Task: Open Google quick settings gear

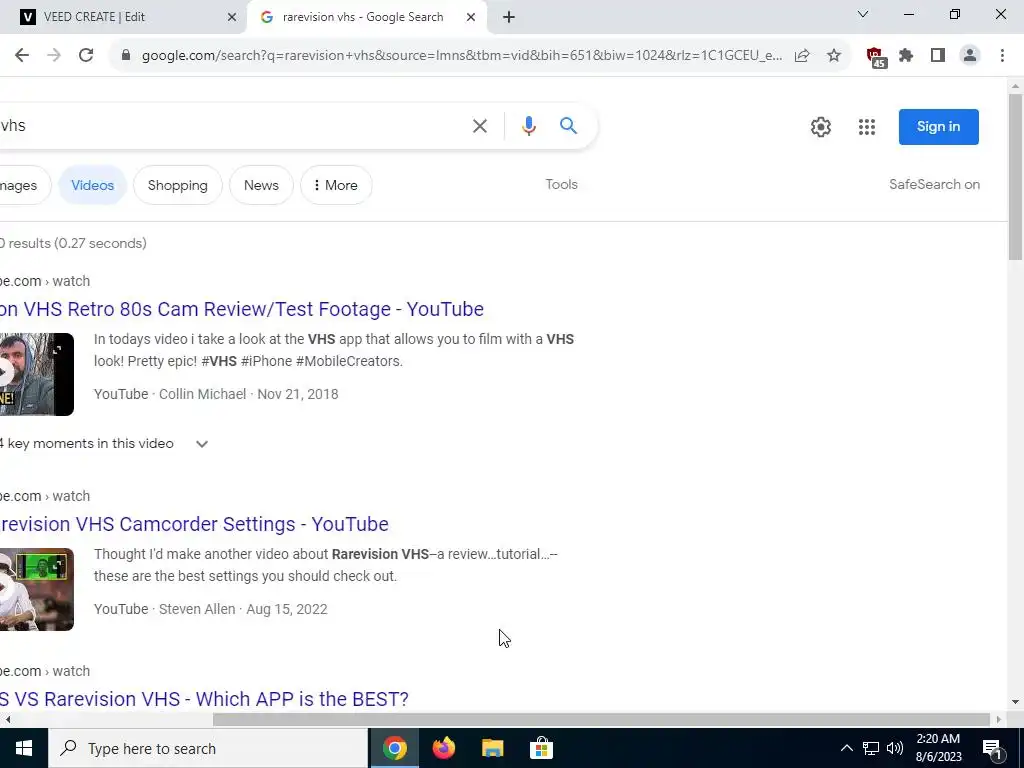Action: click(x=821, y=127)
